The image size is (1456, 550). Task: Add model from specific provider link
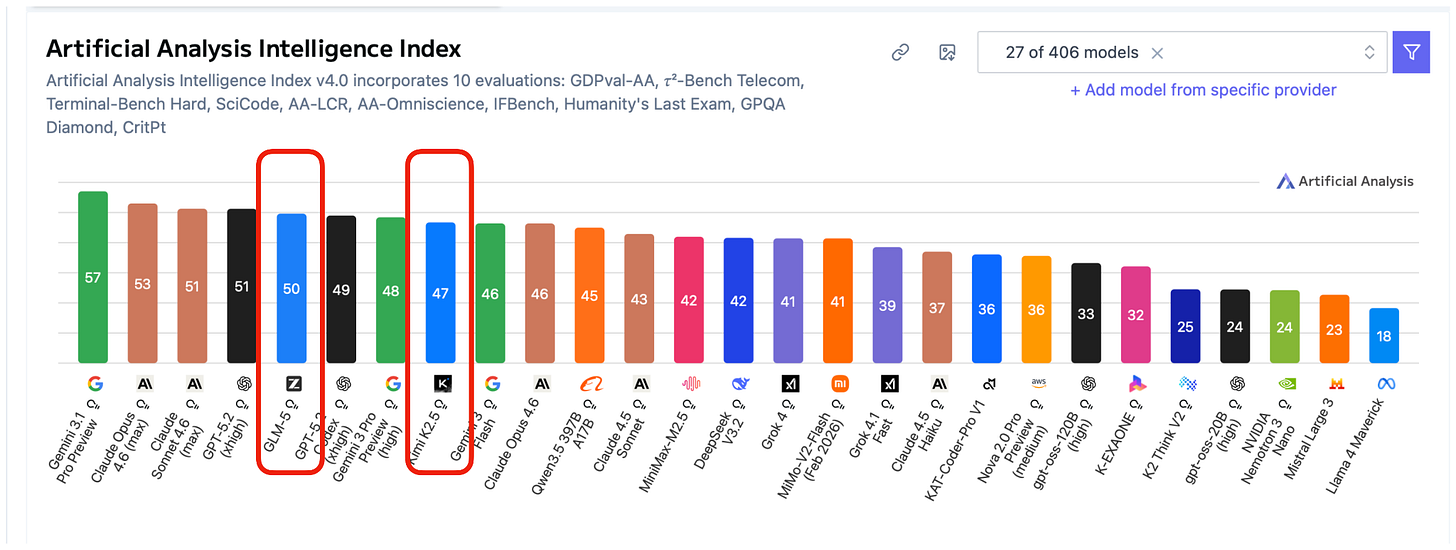tap(1203, 90)
